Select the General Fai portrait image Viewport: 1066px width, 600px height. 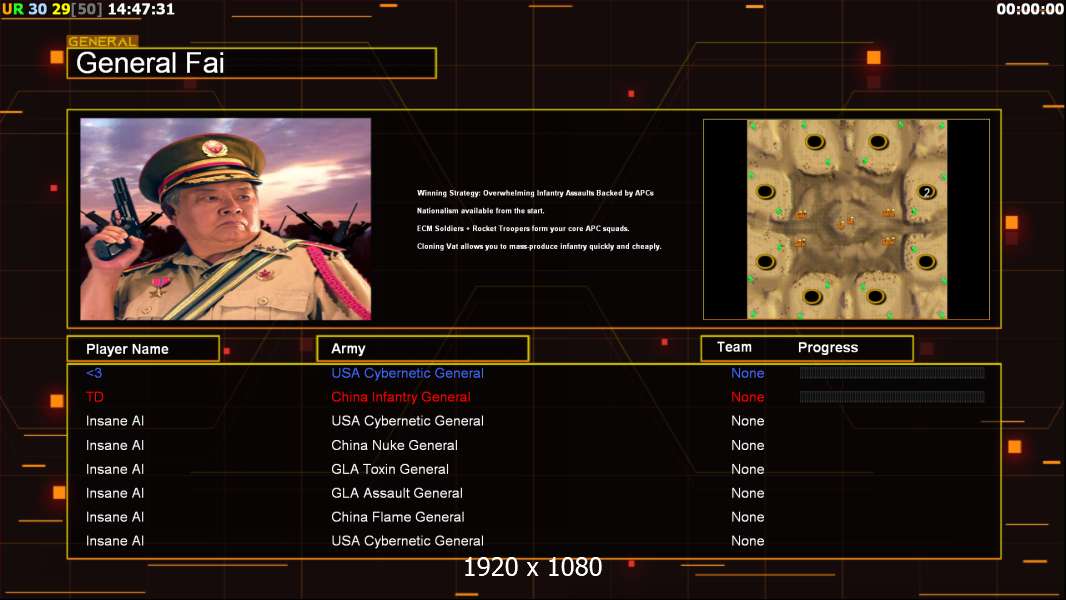pos(226,219)
